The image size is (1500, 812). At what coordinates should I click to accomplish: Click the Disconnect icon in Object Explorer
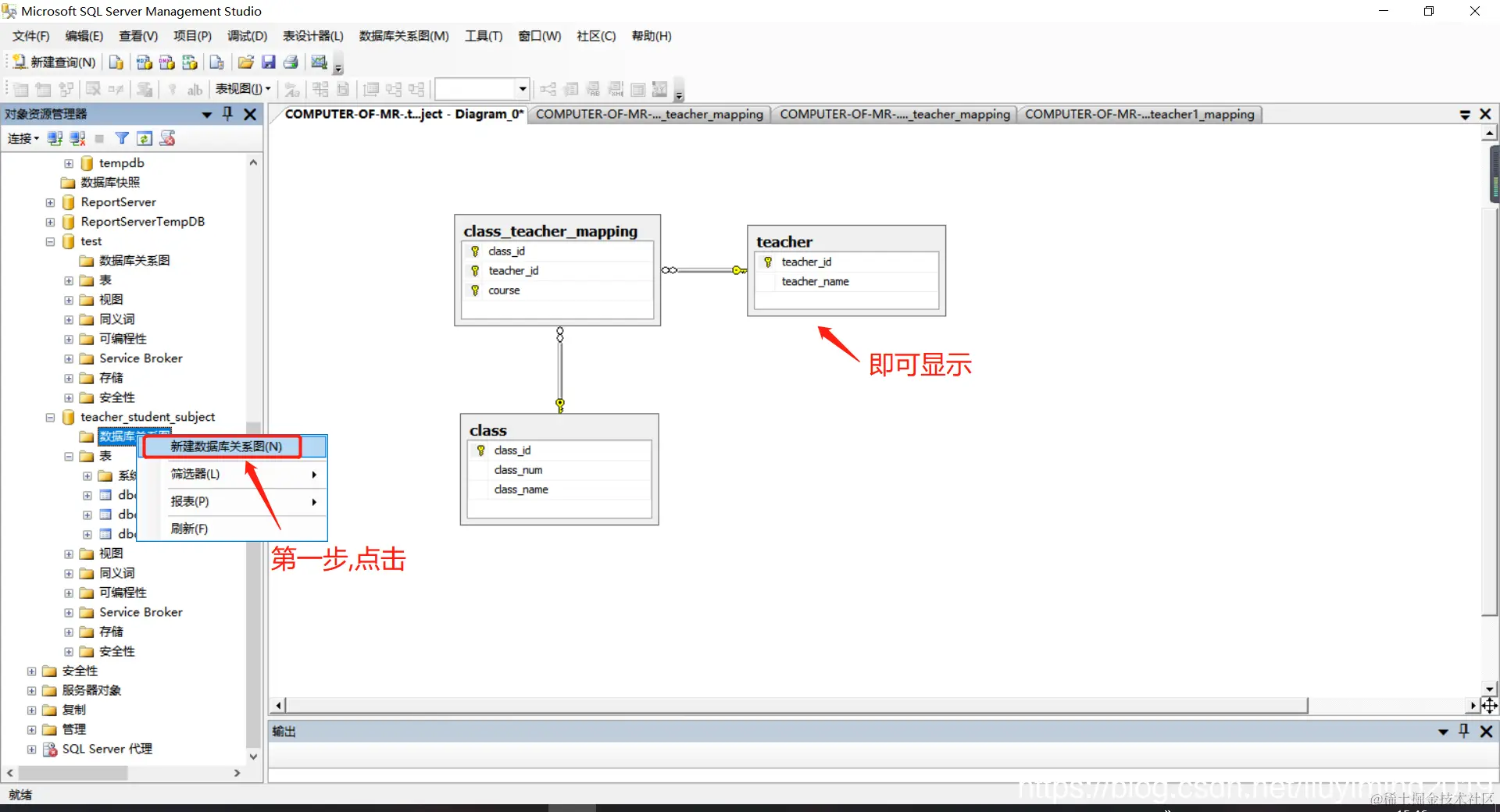[x=77, y=139]
